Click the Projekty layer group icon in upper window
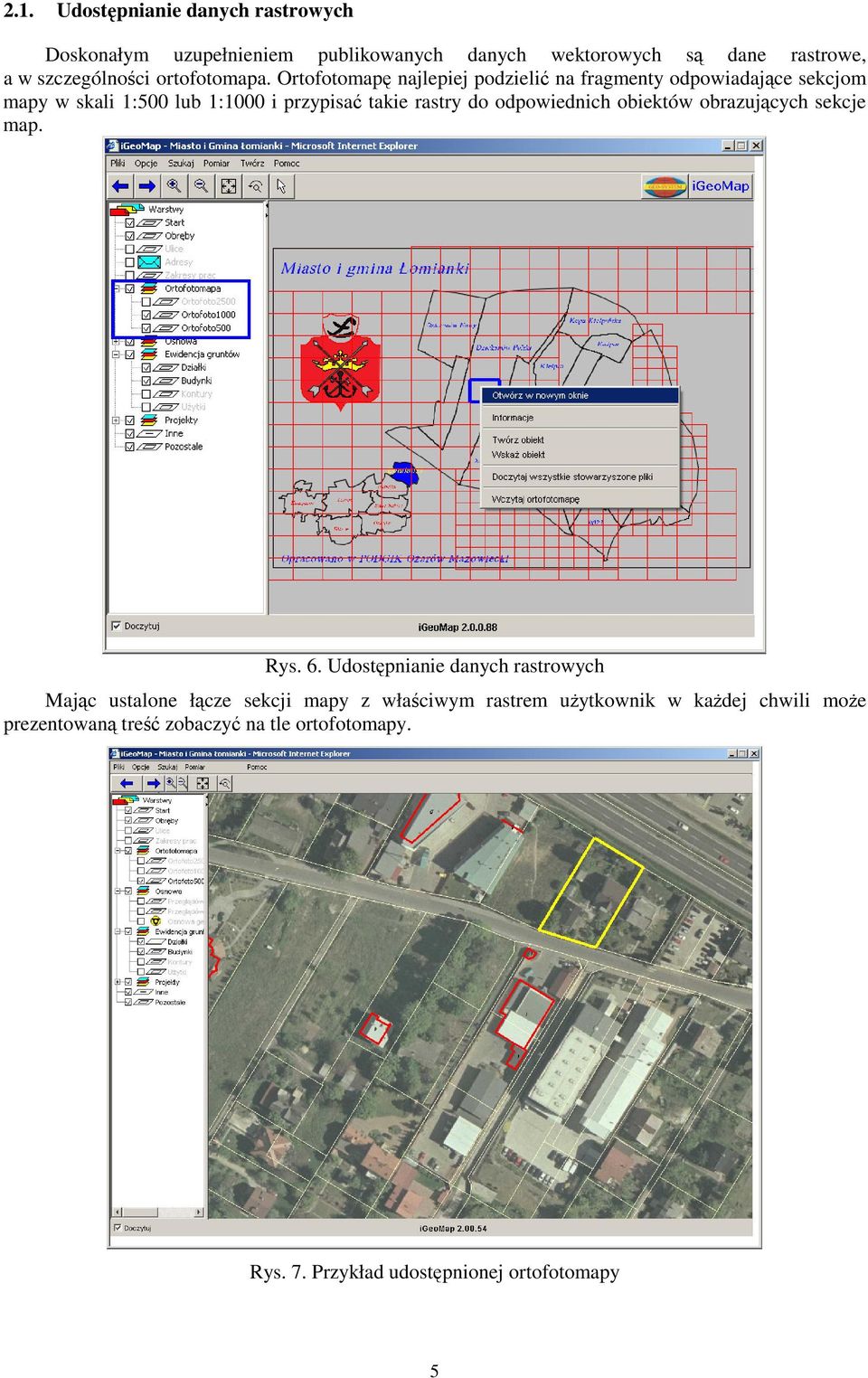 pyautogui.click(x=149, y=420)
